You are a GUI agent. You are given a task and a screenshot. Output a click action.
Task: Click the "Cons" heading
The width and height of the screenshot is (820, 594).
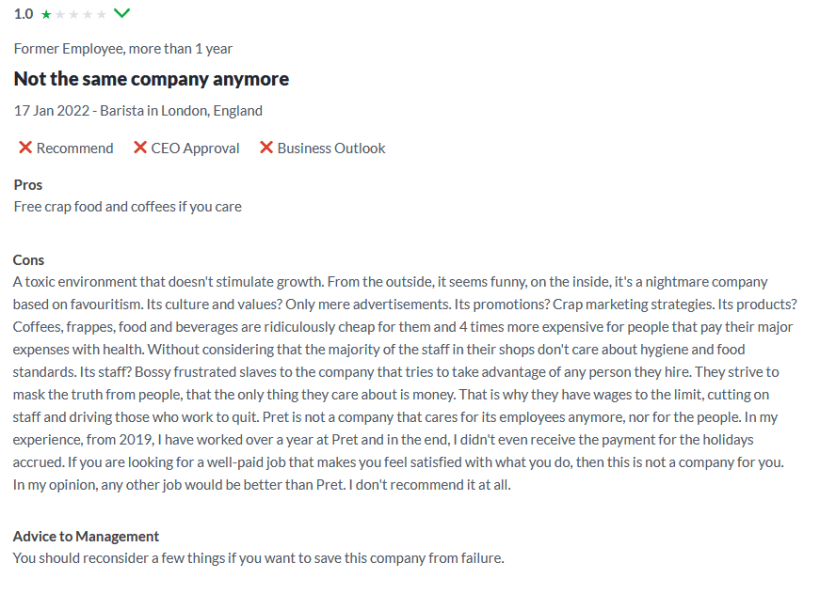[29, 260]
